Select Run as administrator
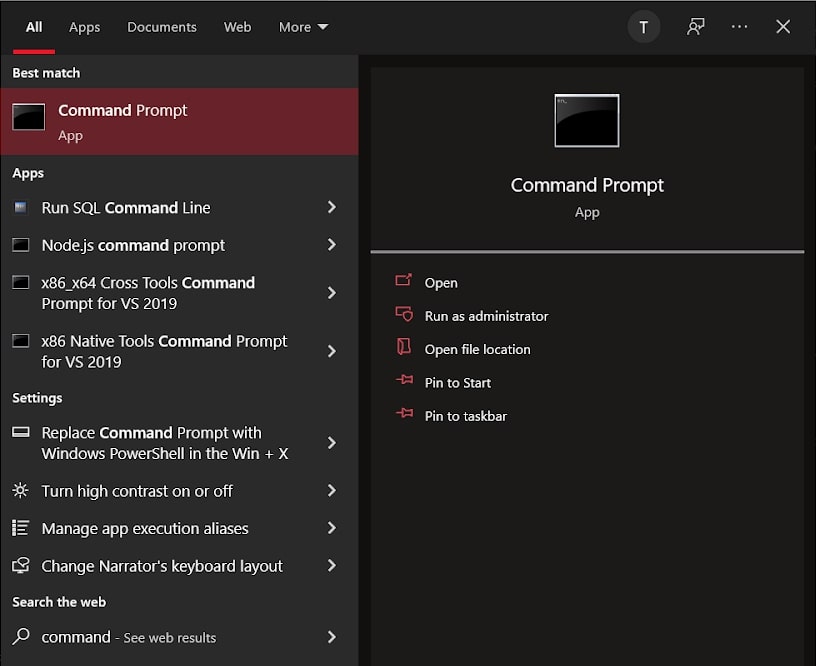 click(x=486, y=316)
